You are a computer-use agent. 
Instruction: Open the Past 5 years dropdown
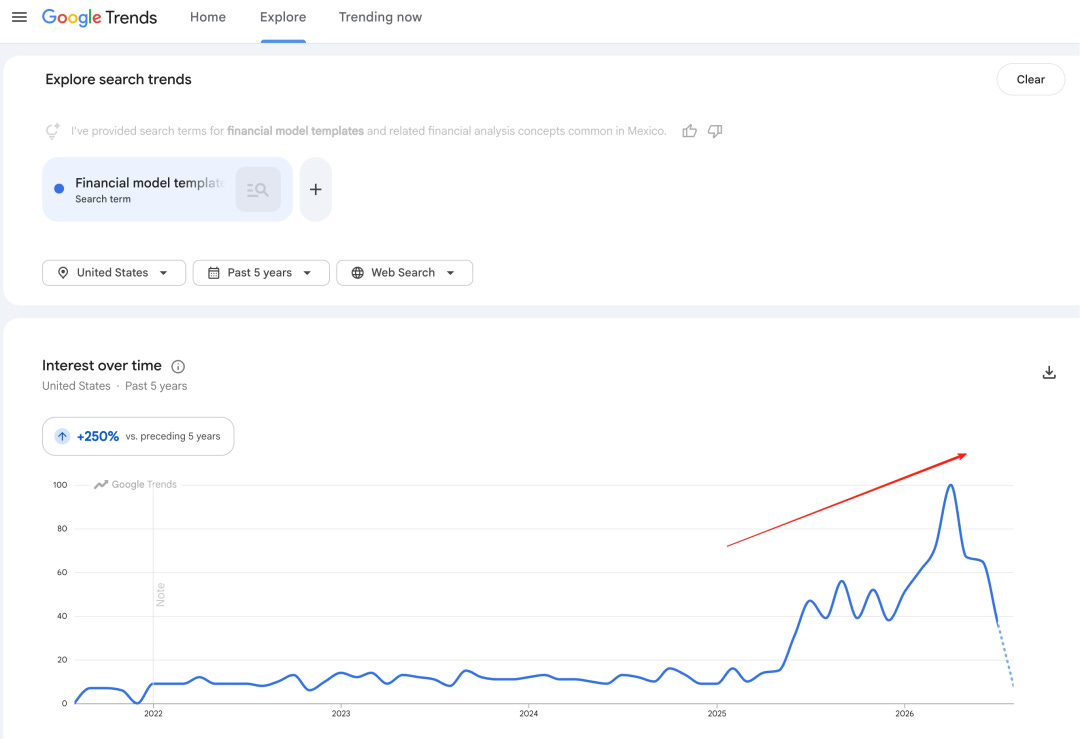(261, 273)
